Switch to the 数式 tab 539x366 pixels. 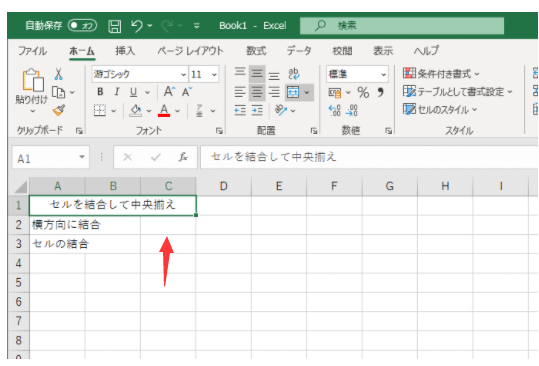pos(256,51)
